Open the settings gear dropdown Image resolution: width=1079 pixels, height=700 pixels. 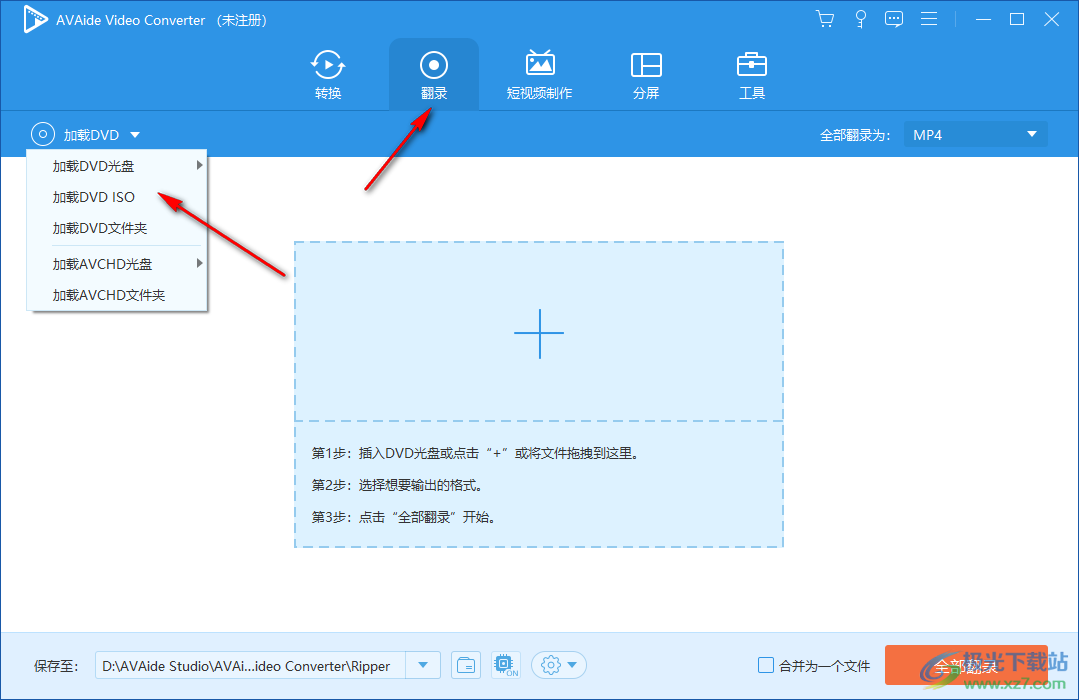pyautogui.click(x=559, y=666)
